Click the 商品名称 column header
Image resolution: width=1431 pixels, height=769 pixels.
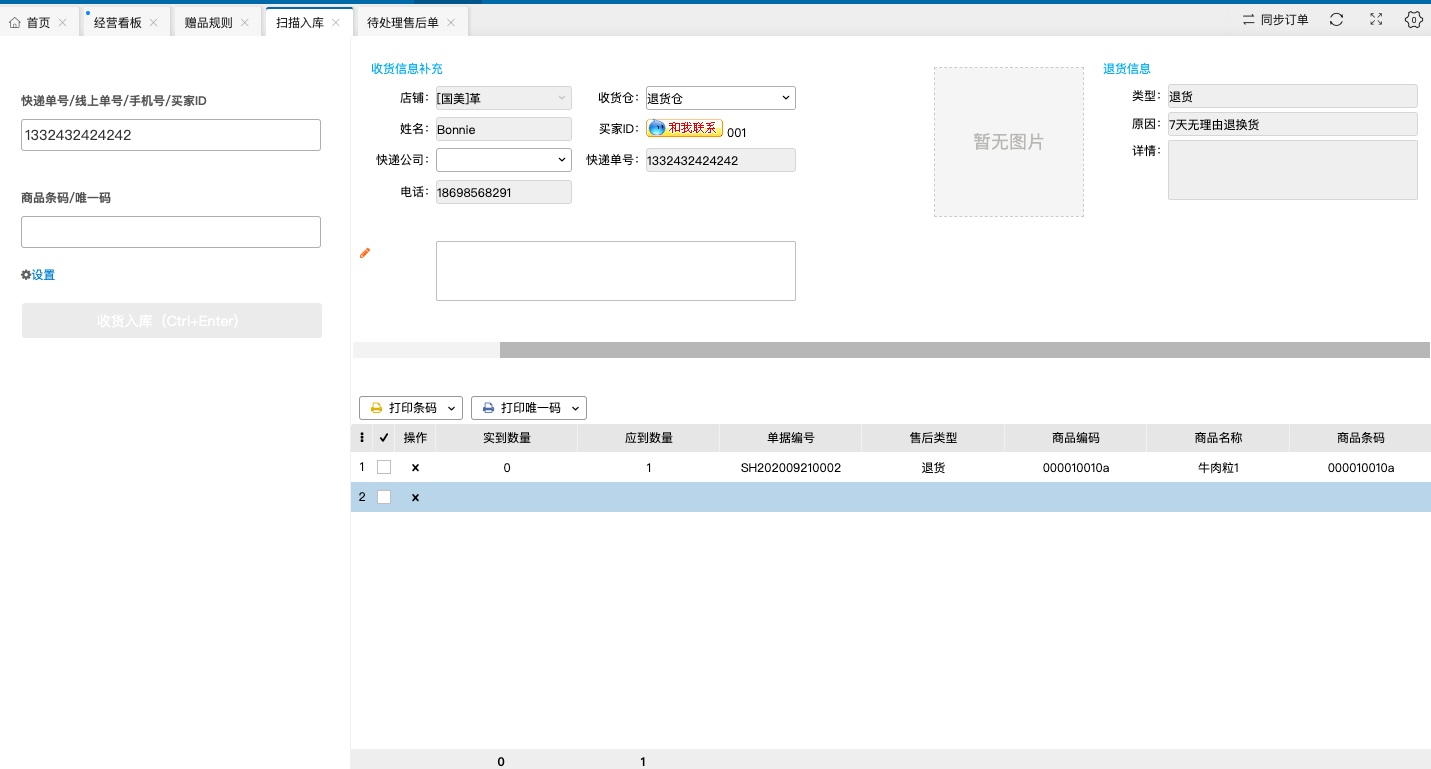coord(1218,438)
